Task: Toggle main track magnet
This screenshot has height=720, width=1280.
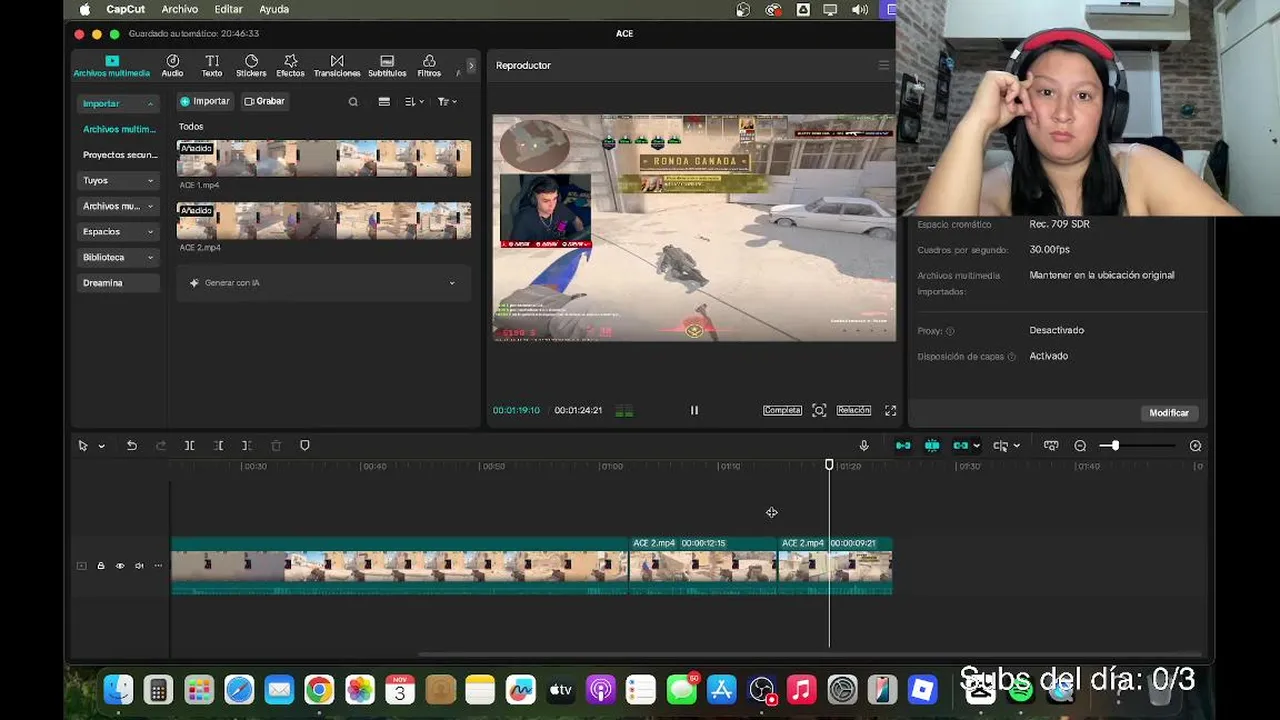Action: coord(903,446)
